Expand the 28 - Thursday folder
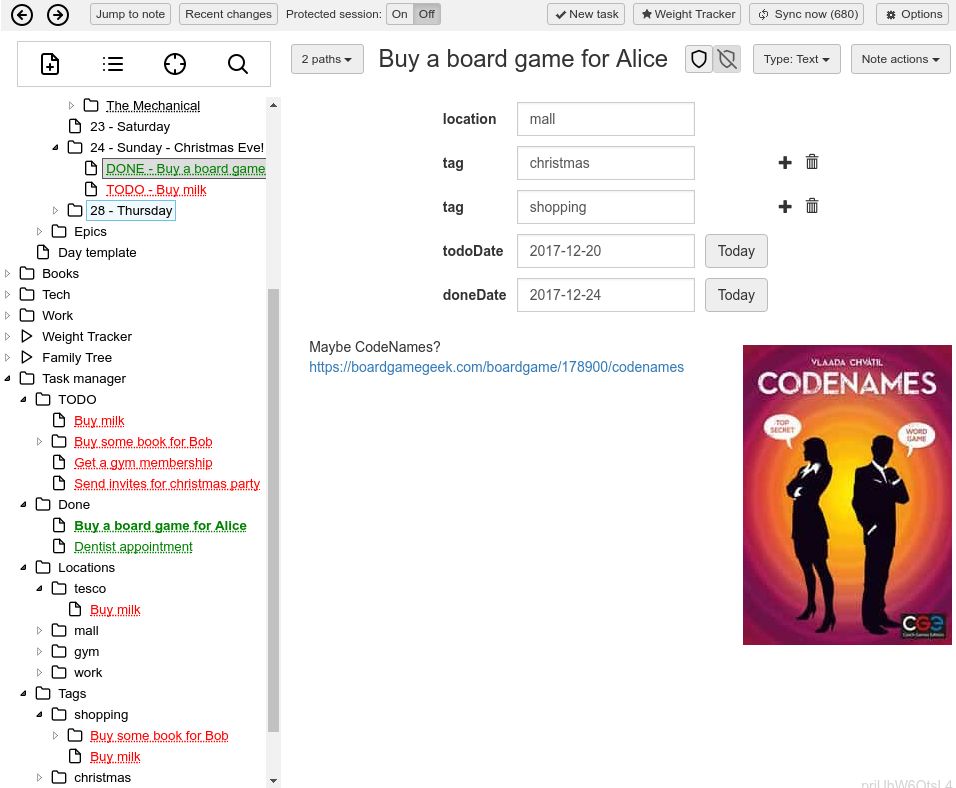Viewport: 956px width, 788px height. pos(55,211)
